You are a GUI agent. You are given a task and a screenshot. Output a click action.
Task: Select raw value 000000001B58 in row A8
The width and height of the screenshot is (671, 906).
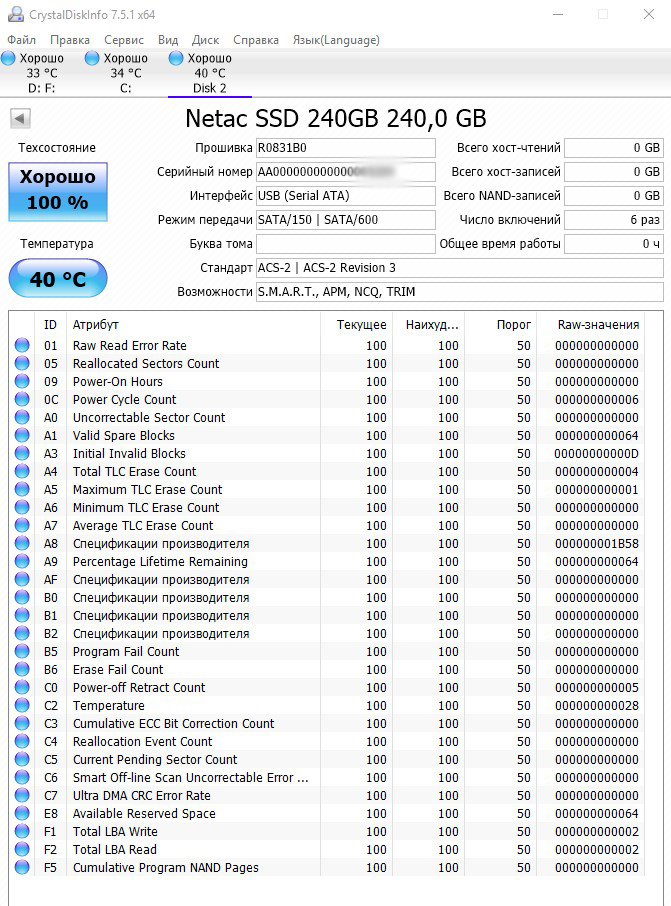[597, 544]
